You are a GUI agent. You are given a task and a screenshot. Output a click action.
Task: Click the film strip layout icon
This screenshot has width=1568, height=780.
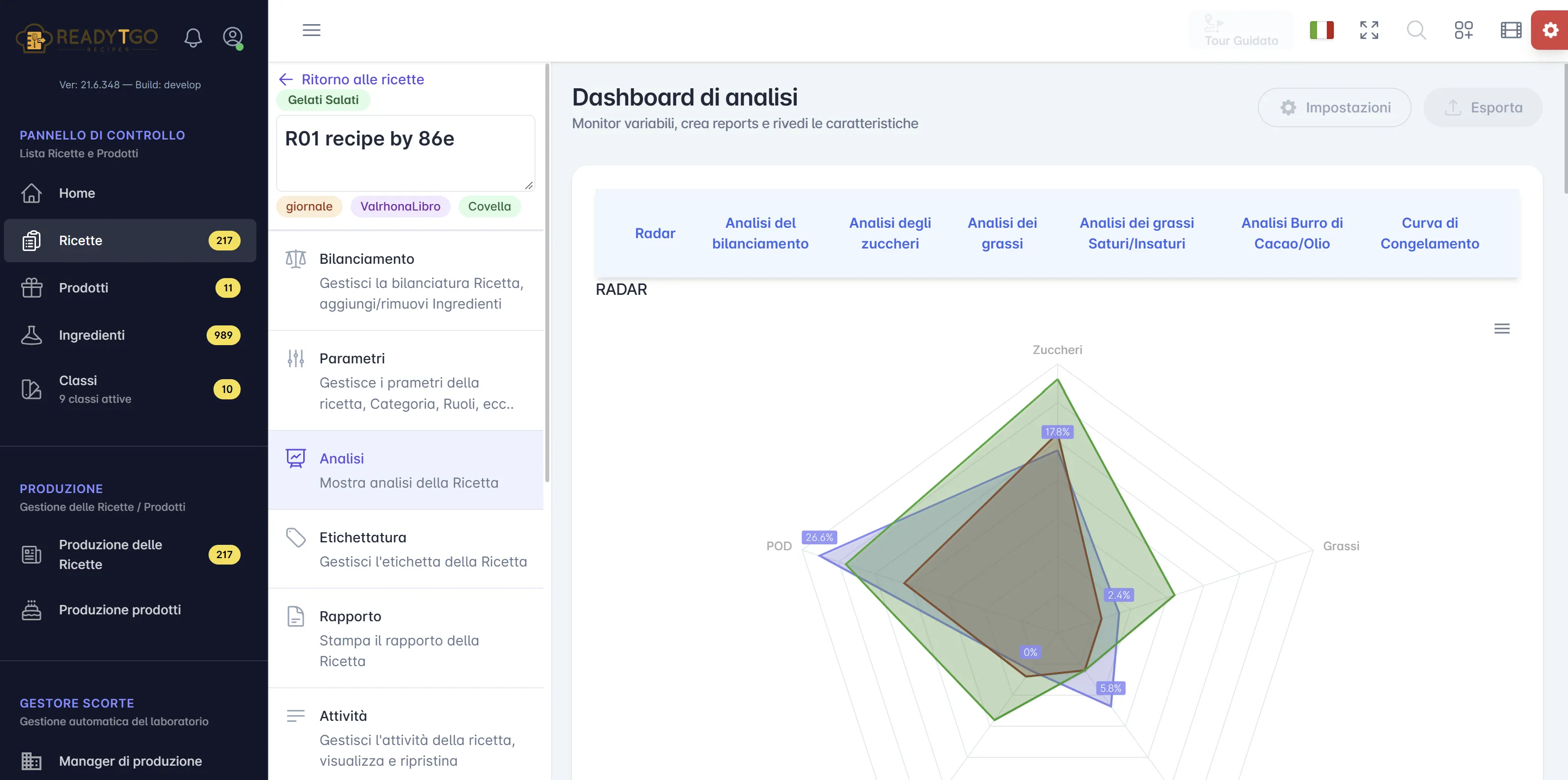pos(1511,30)
